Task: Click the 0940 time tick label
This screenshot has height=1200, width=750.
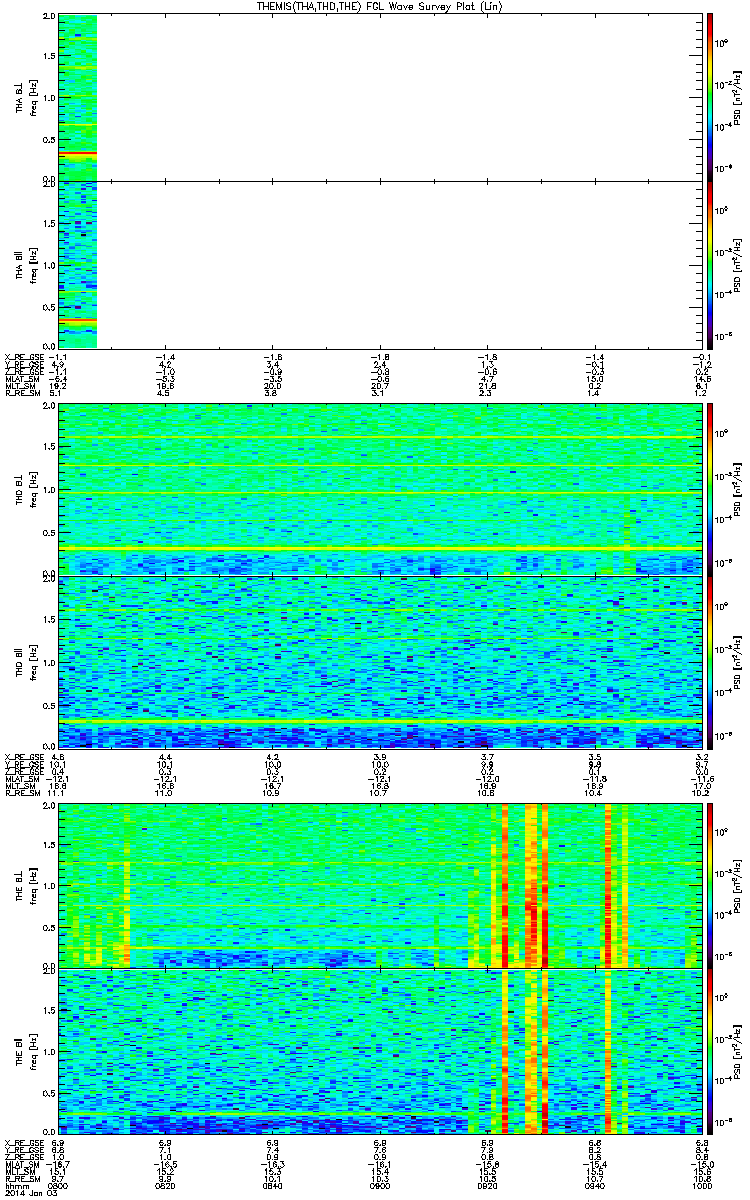Action: pos(594,1185)
